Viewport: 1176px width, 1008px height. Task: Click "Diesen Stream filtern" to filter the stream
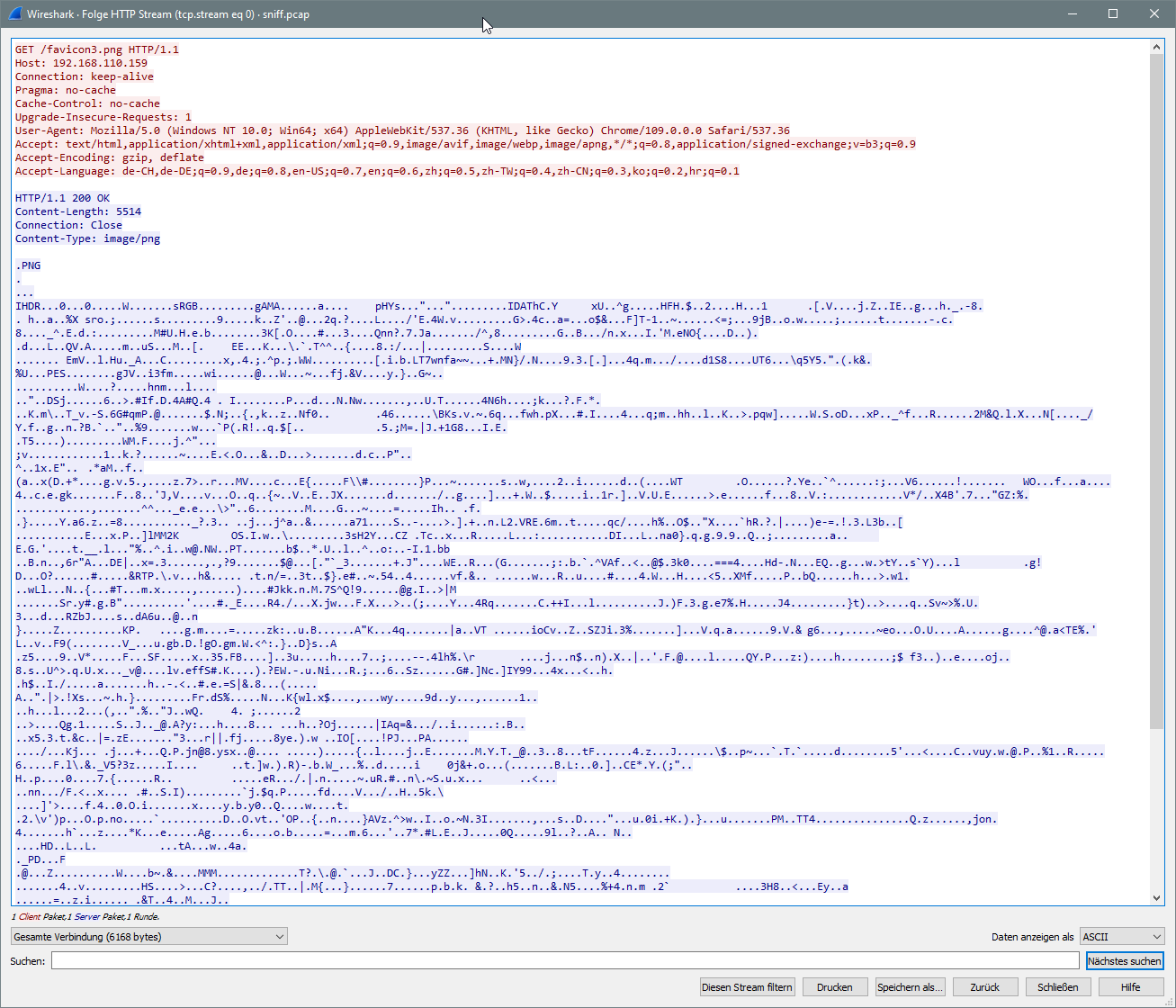747,986
